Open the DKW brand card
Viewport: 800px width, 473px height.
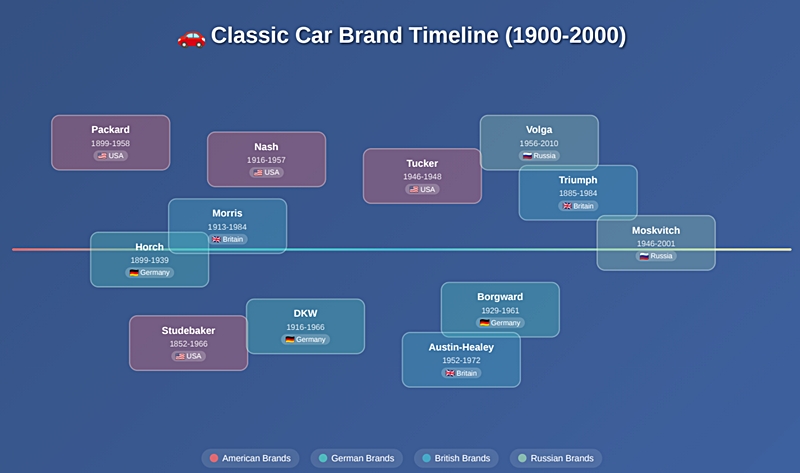306,327
